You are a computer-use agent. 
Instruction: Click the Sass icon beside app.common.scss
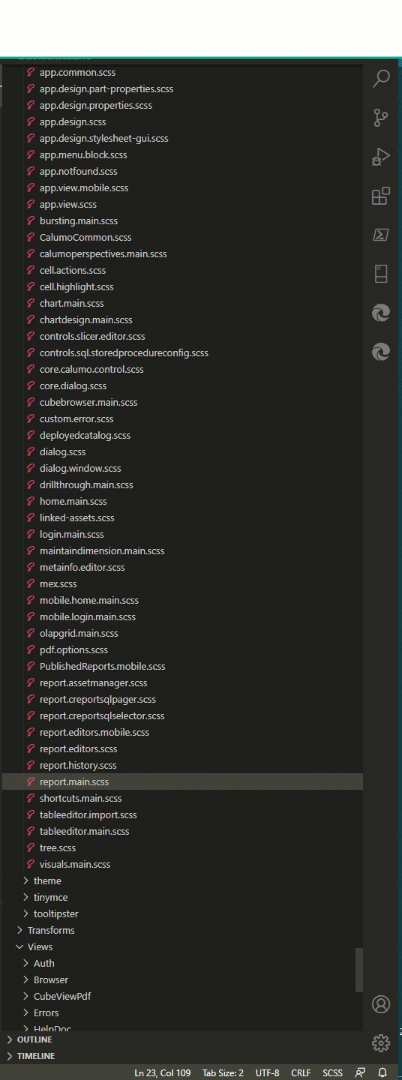click(x=30, y=72)
